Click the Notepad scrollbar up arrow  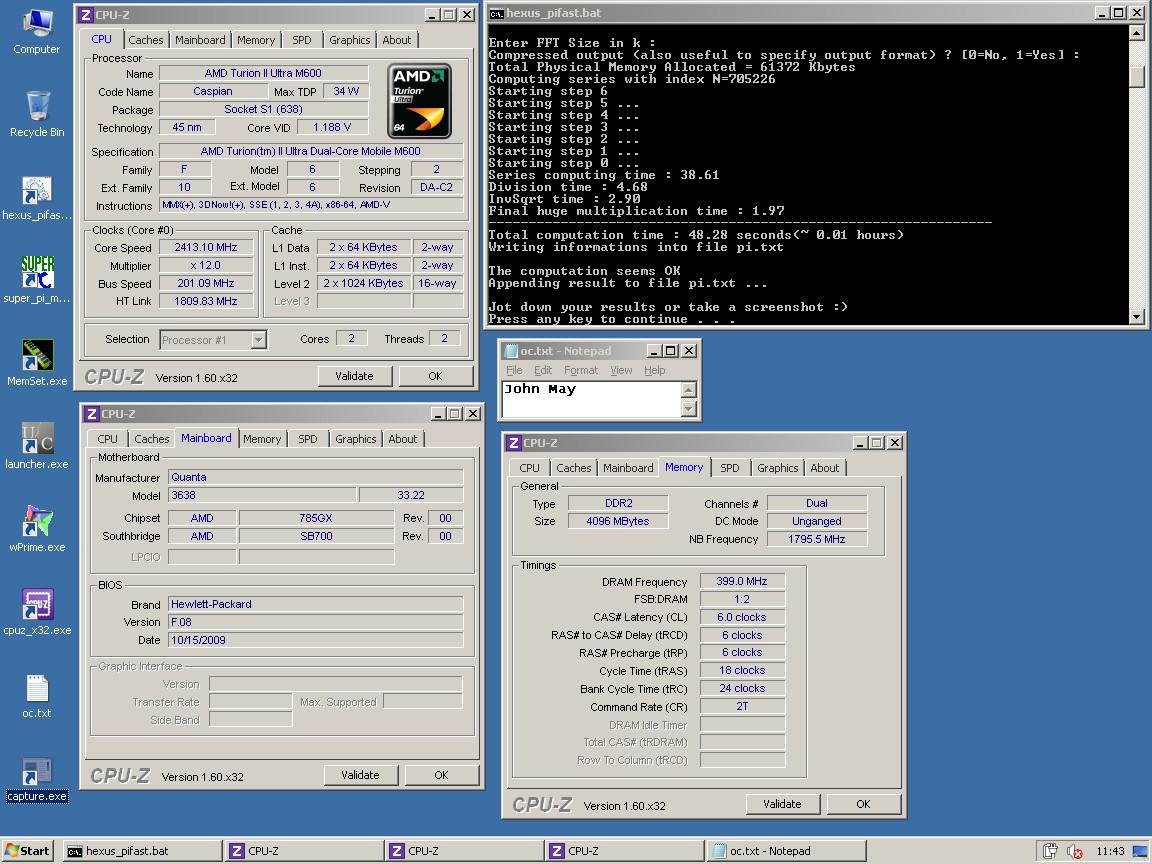point(688,389)
